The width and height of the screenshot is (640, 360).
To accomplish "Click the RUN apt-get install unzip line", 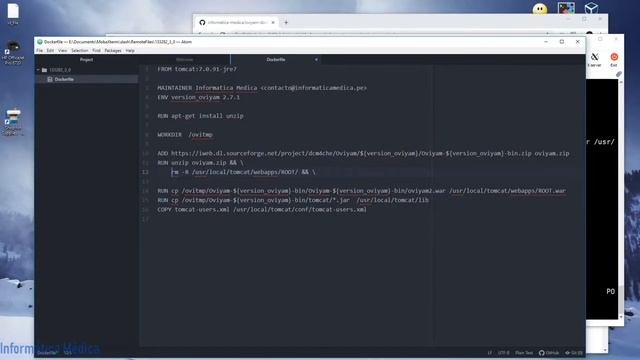I will [200, 116].
